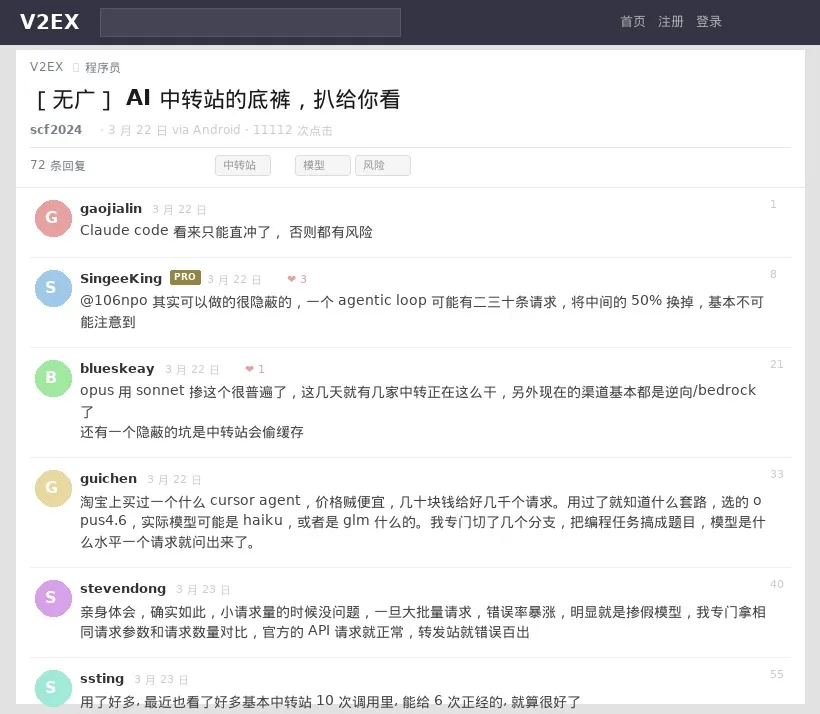Go to 首页 in the top navigation
Image resolution: width=820 pixels, height=714 pixels.
click(x=633, y=22)
